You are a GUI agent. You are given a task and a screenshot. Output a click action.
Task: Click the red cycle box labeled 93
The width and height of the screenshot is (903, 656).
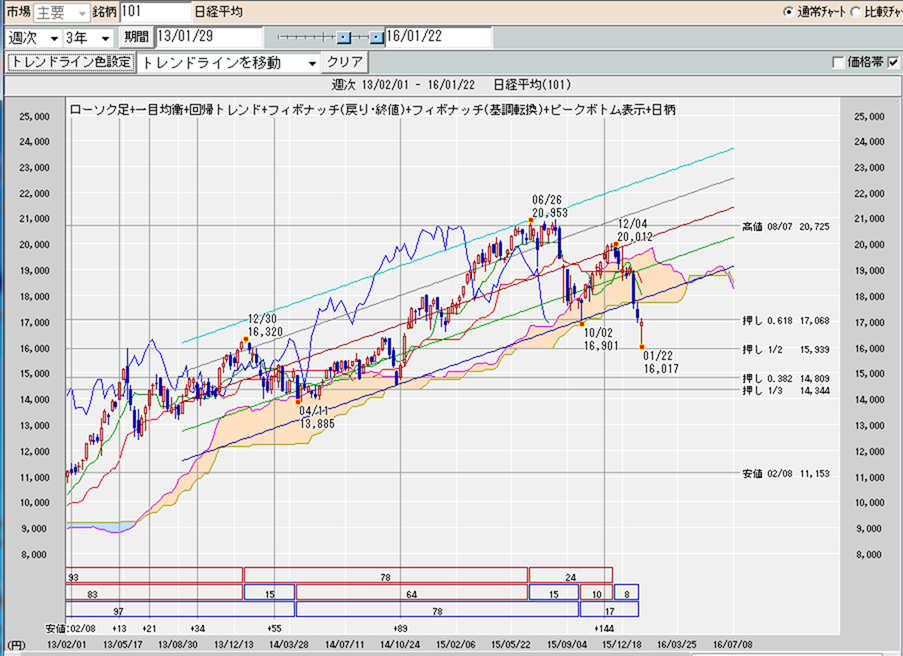[154, 575]
